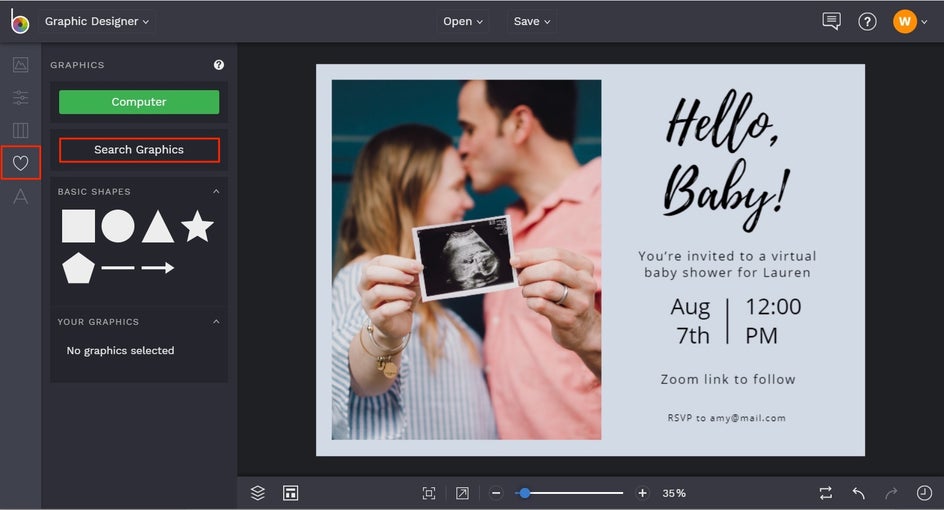Click the help question mark in top bar
The height and width of the screenshot is (510, 944).
coord(867,21)
